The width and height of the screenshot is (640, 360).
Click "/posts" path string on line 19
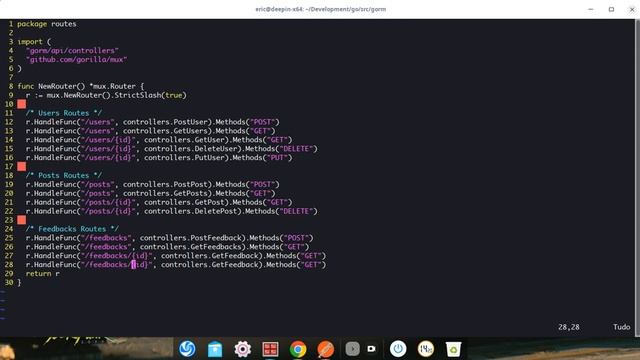click(97, 184)
